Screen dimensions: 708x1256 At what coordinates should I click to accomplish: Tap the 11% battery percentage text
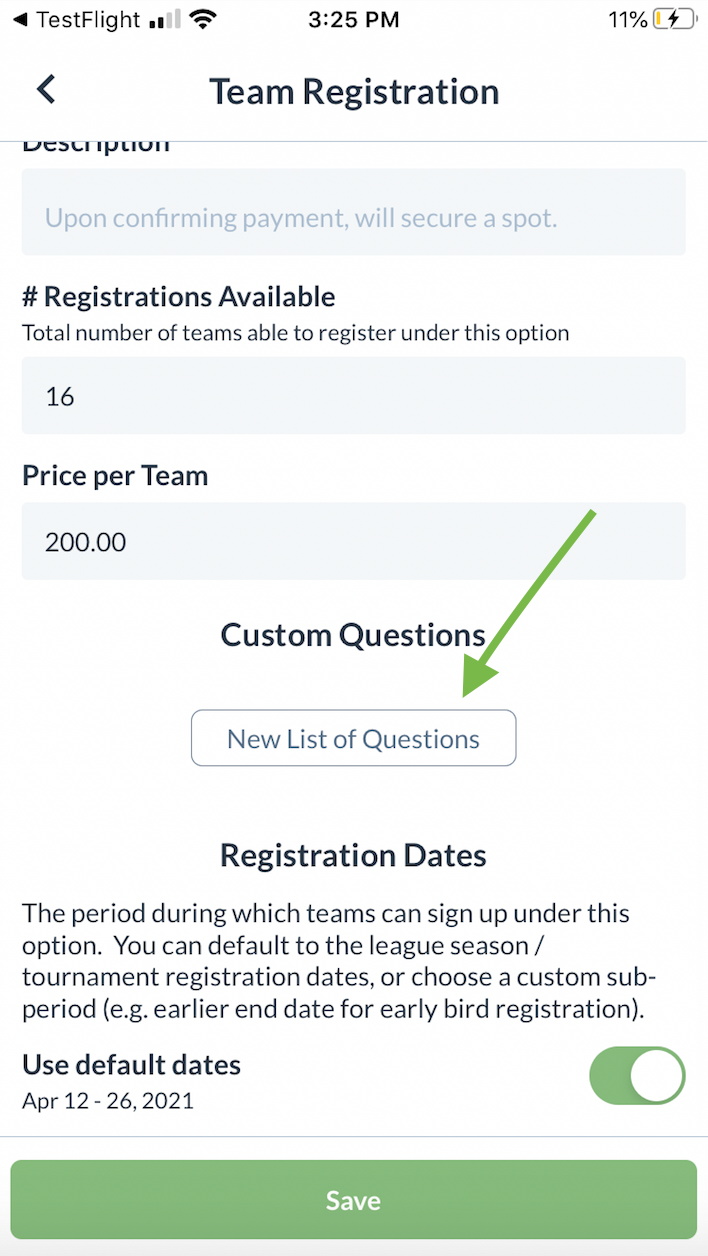(x=627, y=19)
